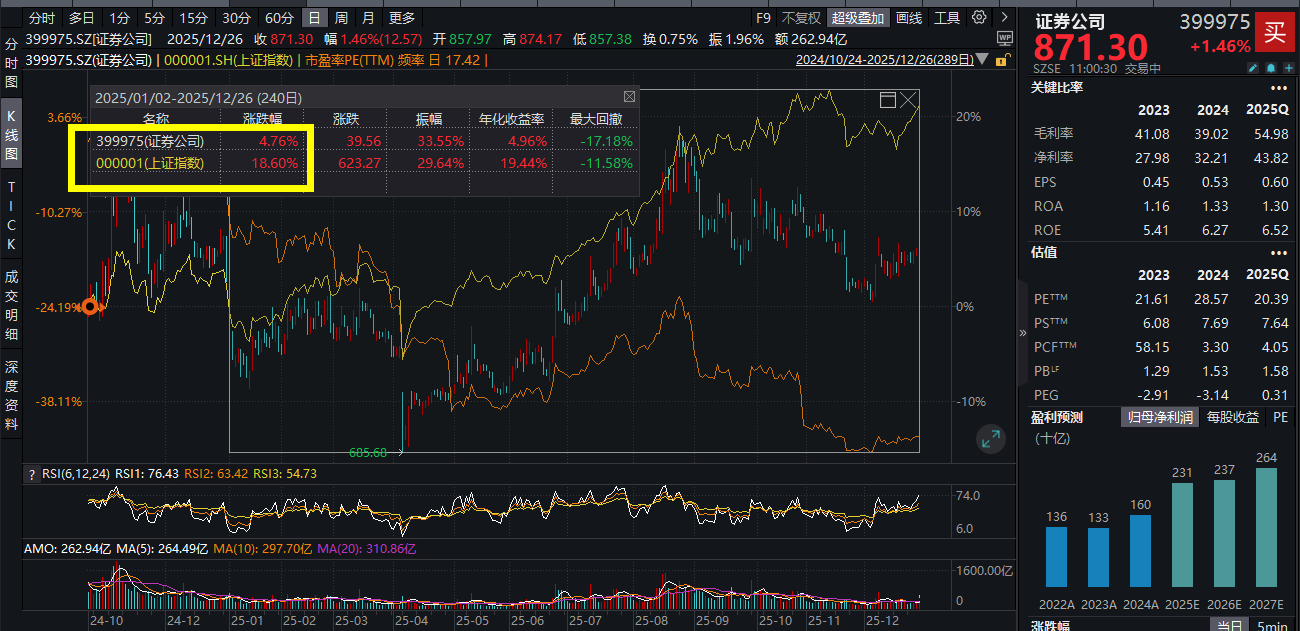
Task: Switch to the 周 weekly period tab
Action: point(341,18)
